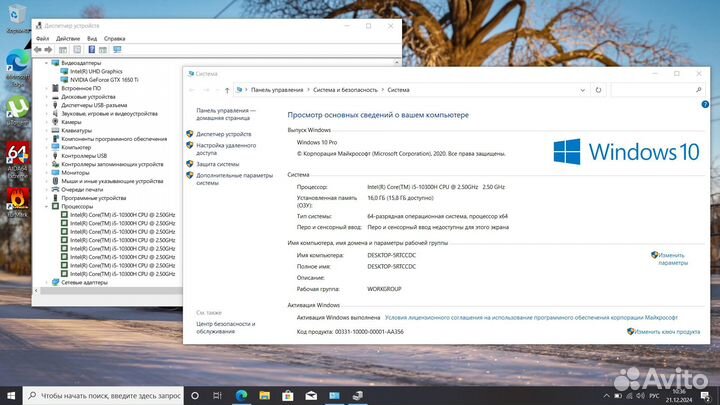The image size is (720, 405).
Task: Open the Действие menu in Device Manager
Action: [68, 39]
